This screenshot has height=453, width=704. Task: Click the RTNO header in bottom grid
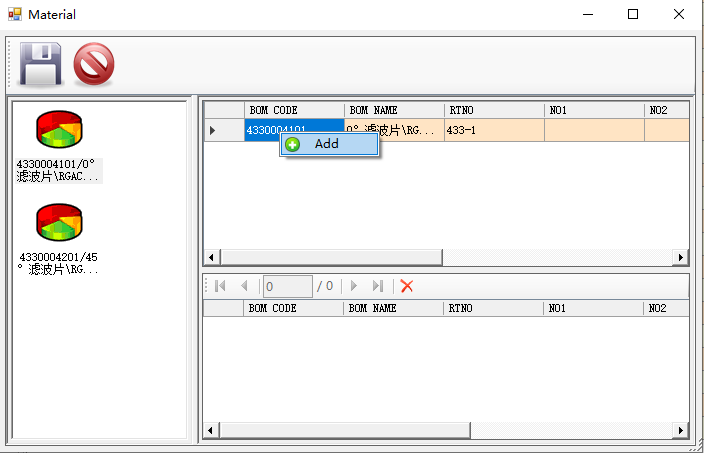coord(494,309)
